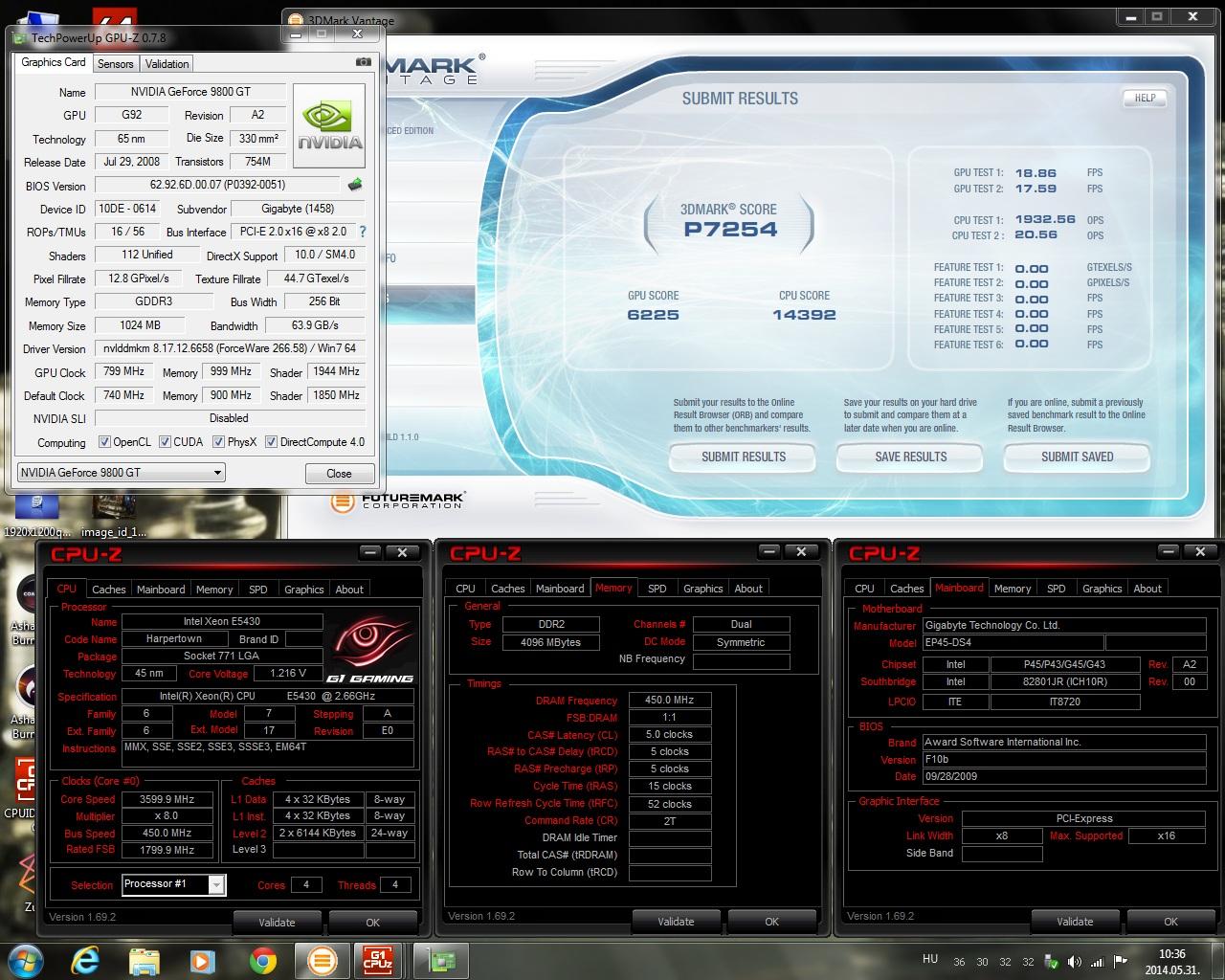Click the Bus Interface question mark icon
This screenshot has height=980, width=1225.
click(x=363, y=232)
